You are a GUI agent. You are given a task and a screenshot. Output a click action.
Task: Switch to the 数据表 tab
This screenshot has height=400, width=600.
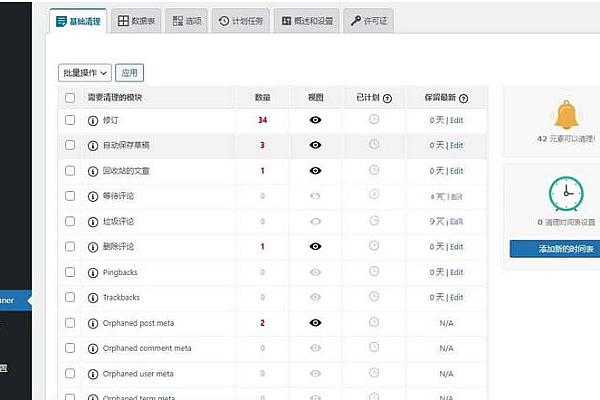point(136,21)
